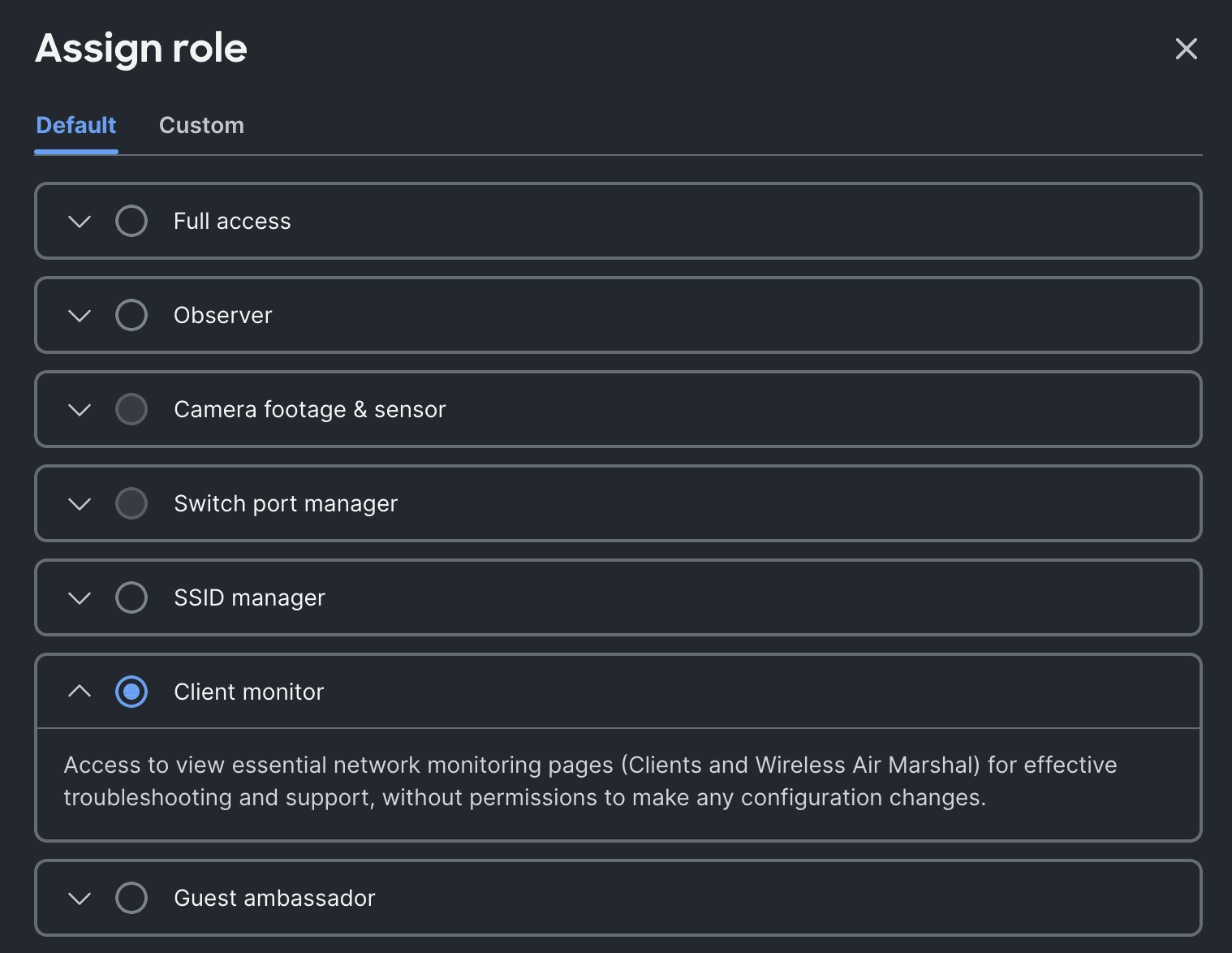Click the Client monitor description text

click(590, 781)
